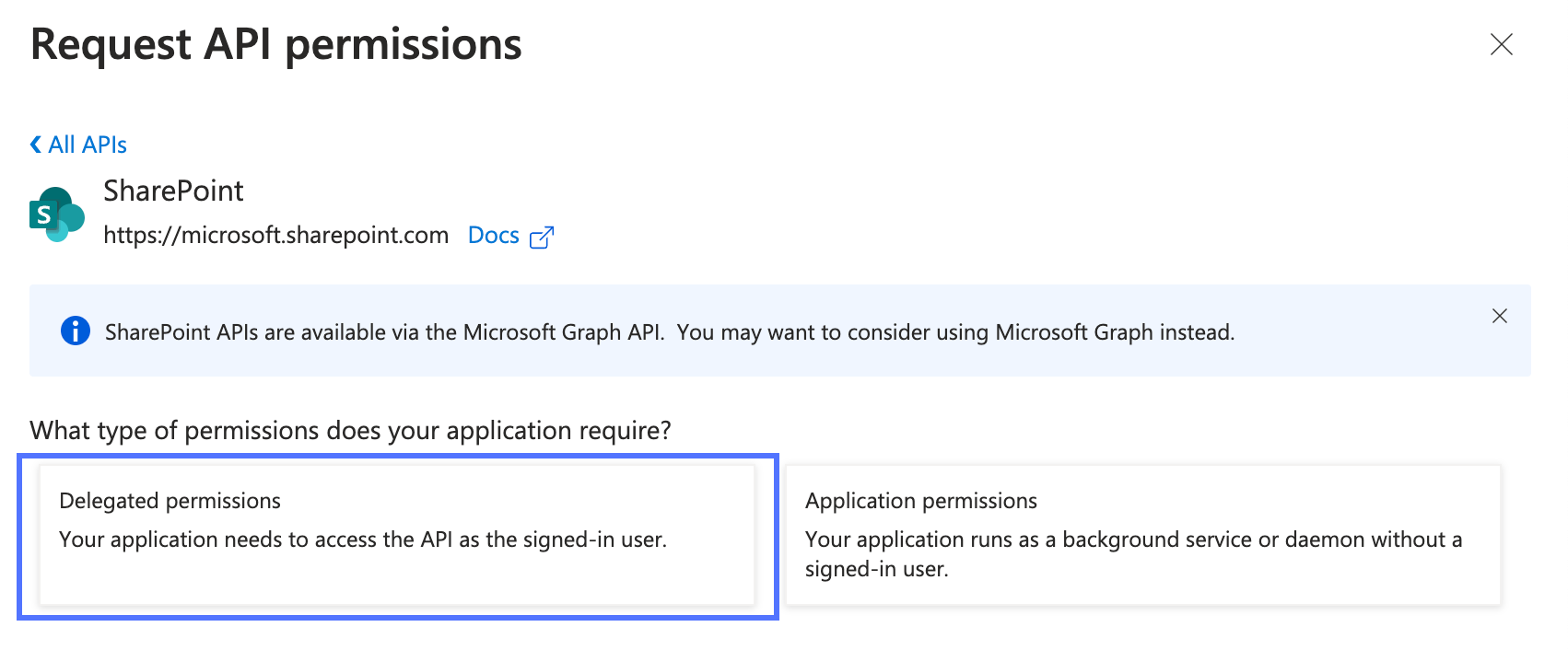Image resolution: width=1568 pixels, height=650 pixels.
Task: Click the Request API permissions title
Action: coord(276,44)
